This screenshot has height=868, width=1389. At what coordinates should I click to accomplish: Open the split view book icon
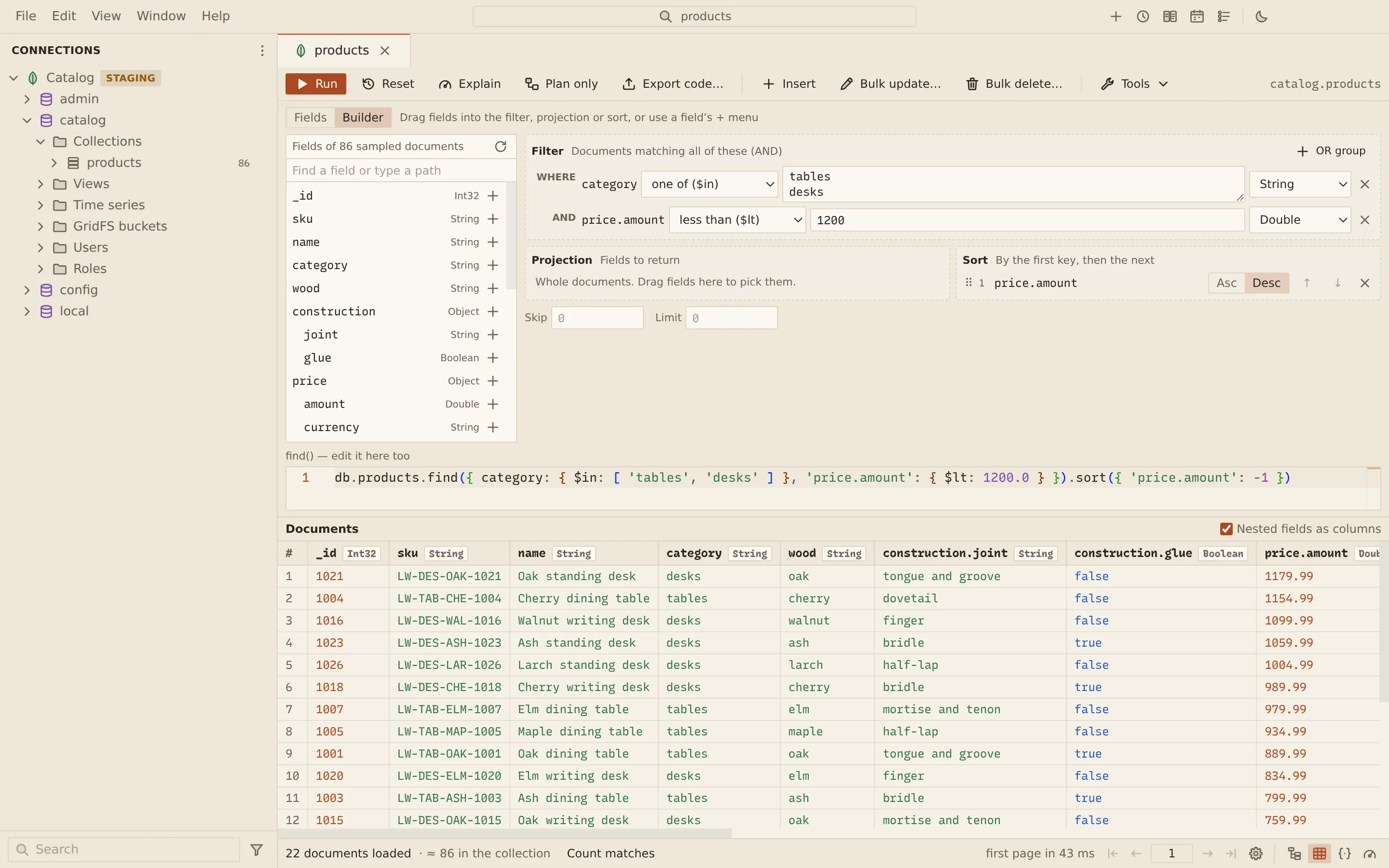pos(1170,17)
